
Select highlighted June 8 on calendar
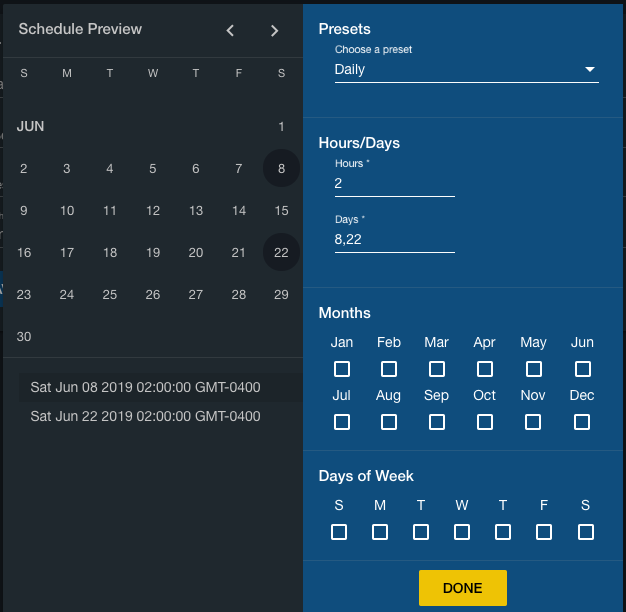click(x=281, y=169)
